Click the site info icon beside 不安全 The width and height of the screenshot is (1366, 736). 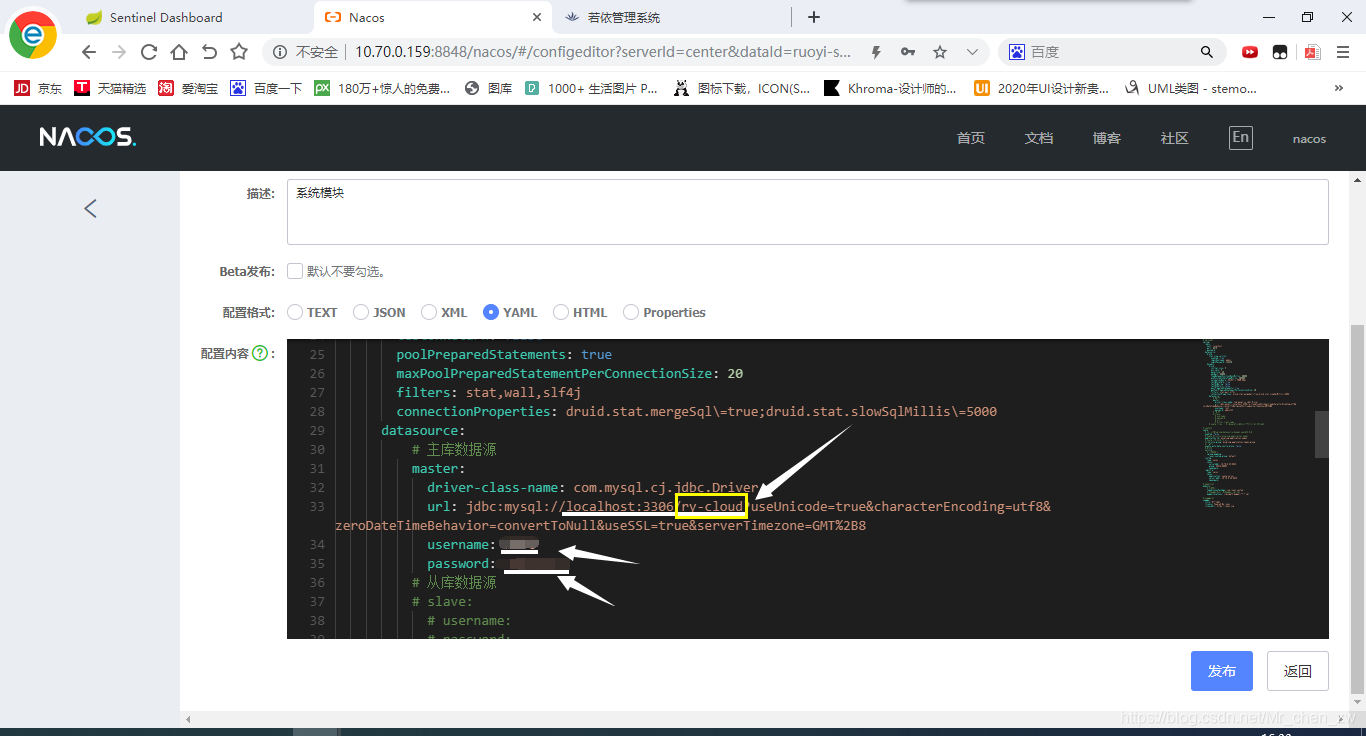279,52
